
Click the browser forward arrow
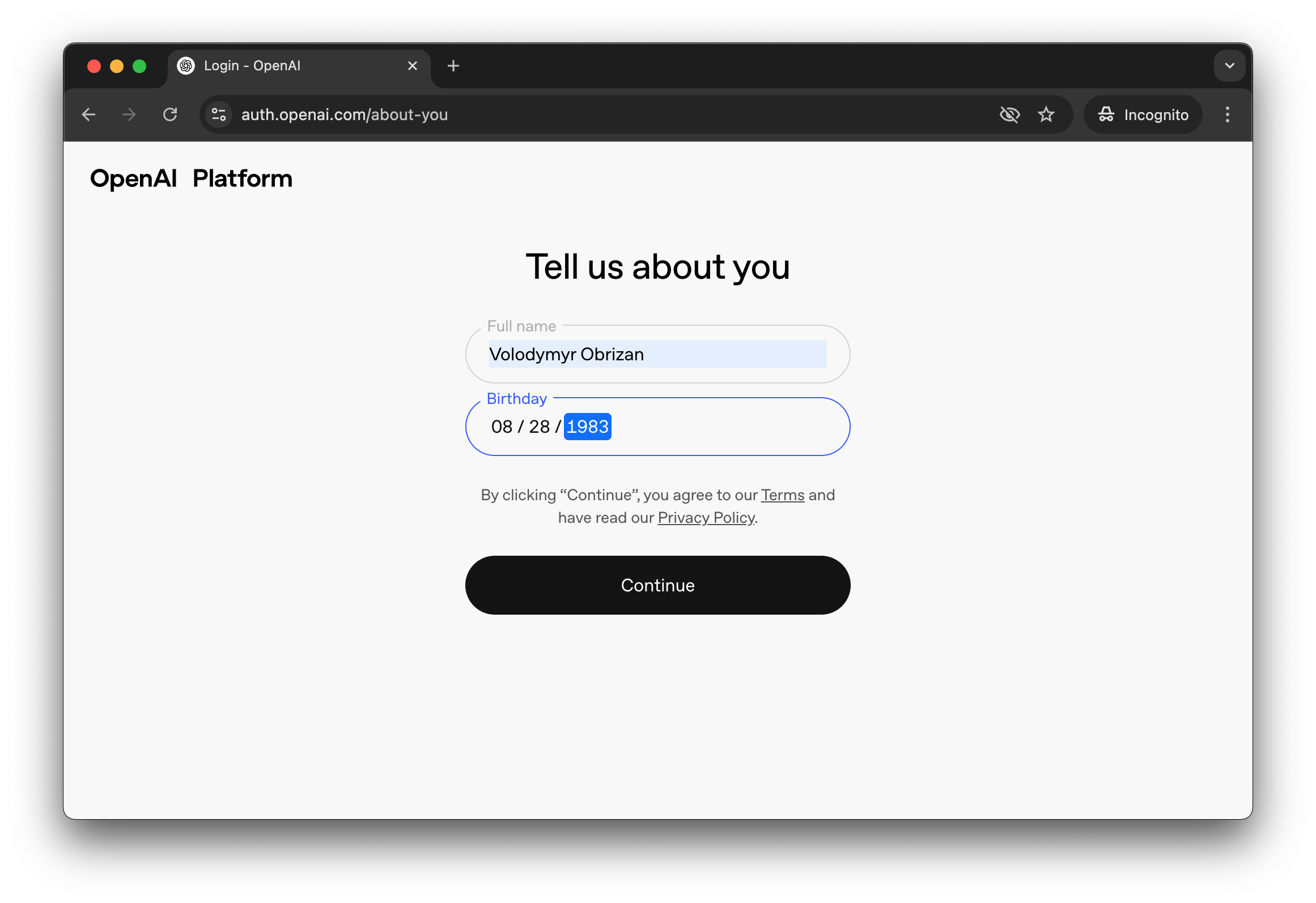(129, 114)
